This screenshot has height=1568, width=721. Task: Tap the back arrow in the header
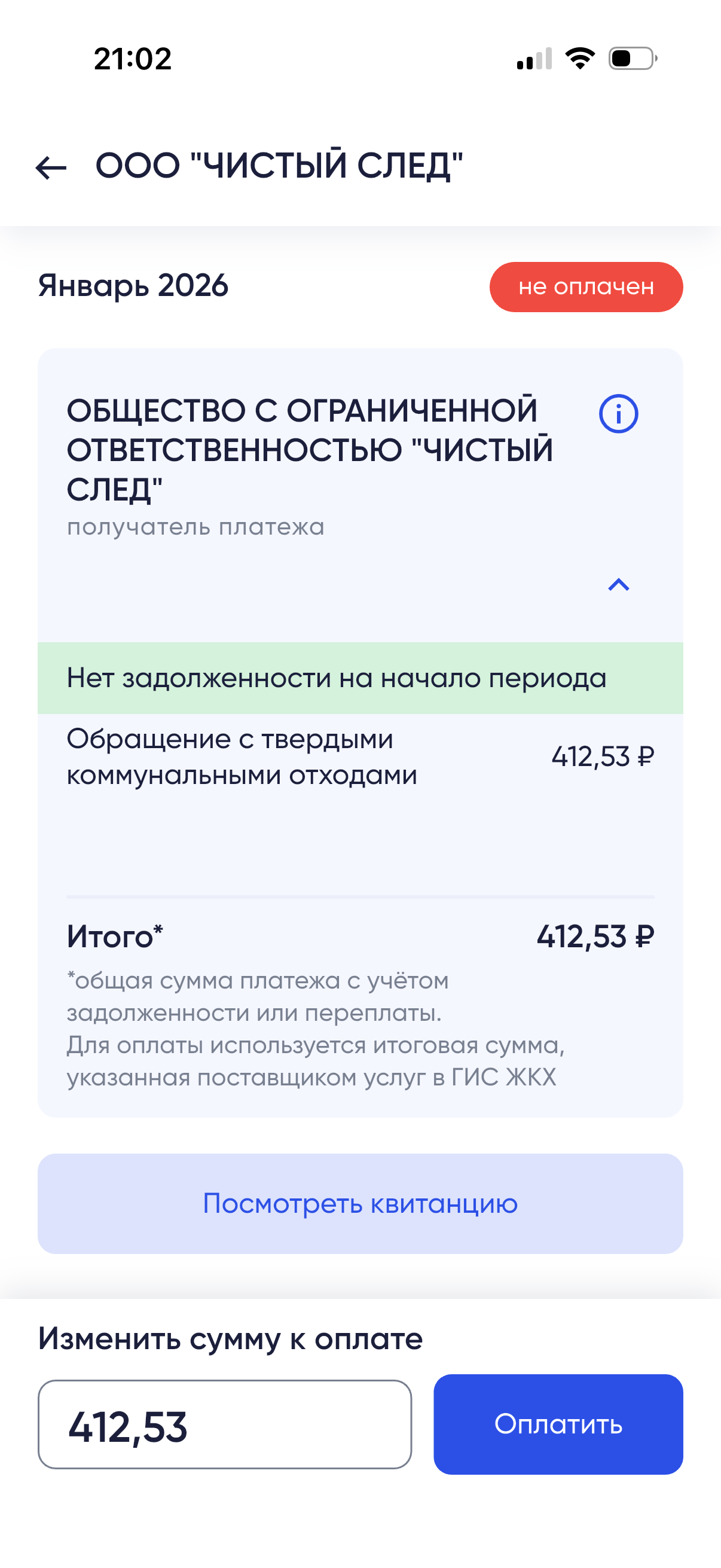(x=51, y=167)
